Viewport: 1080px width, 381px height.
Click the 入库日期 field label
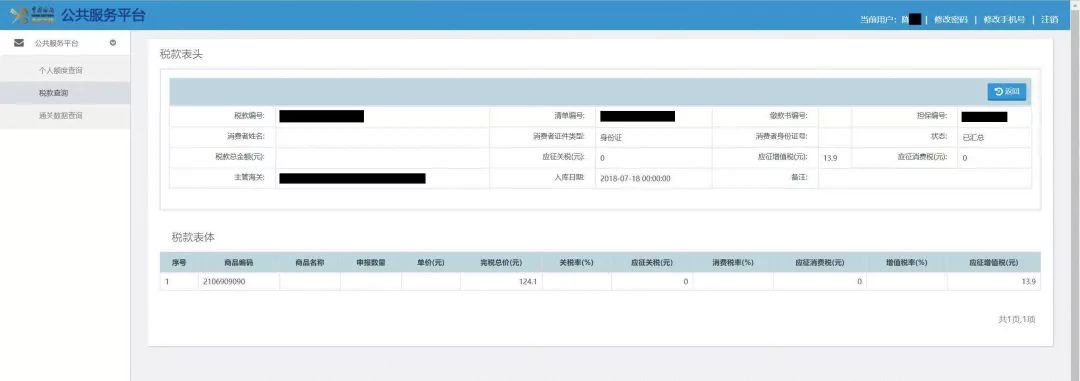coord(570,178)
